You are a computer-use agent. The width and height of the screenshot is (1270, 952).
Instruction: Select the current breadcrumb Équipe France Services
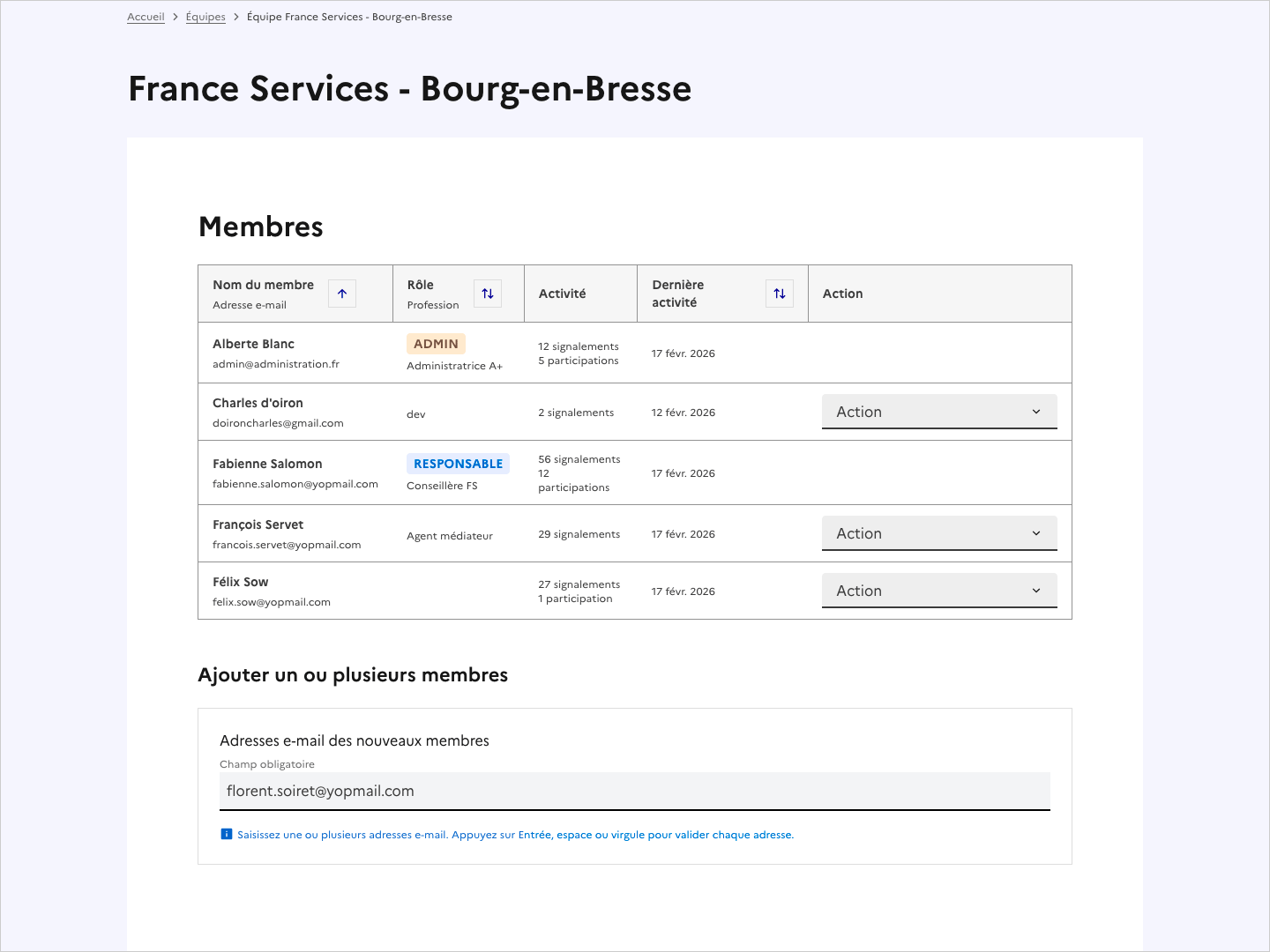[349, 17]
